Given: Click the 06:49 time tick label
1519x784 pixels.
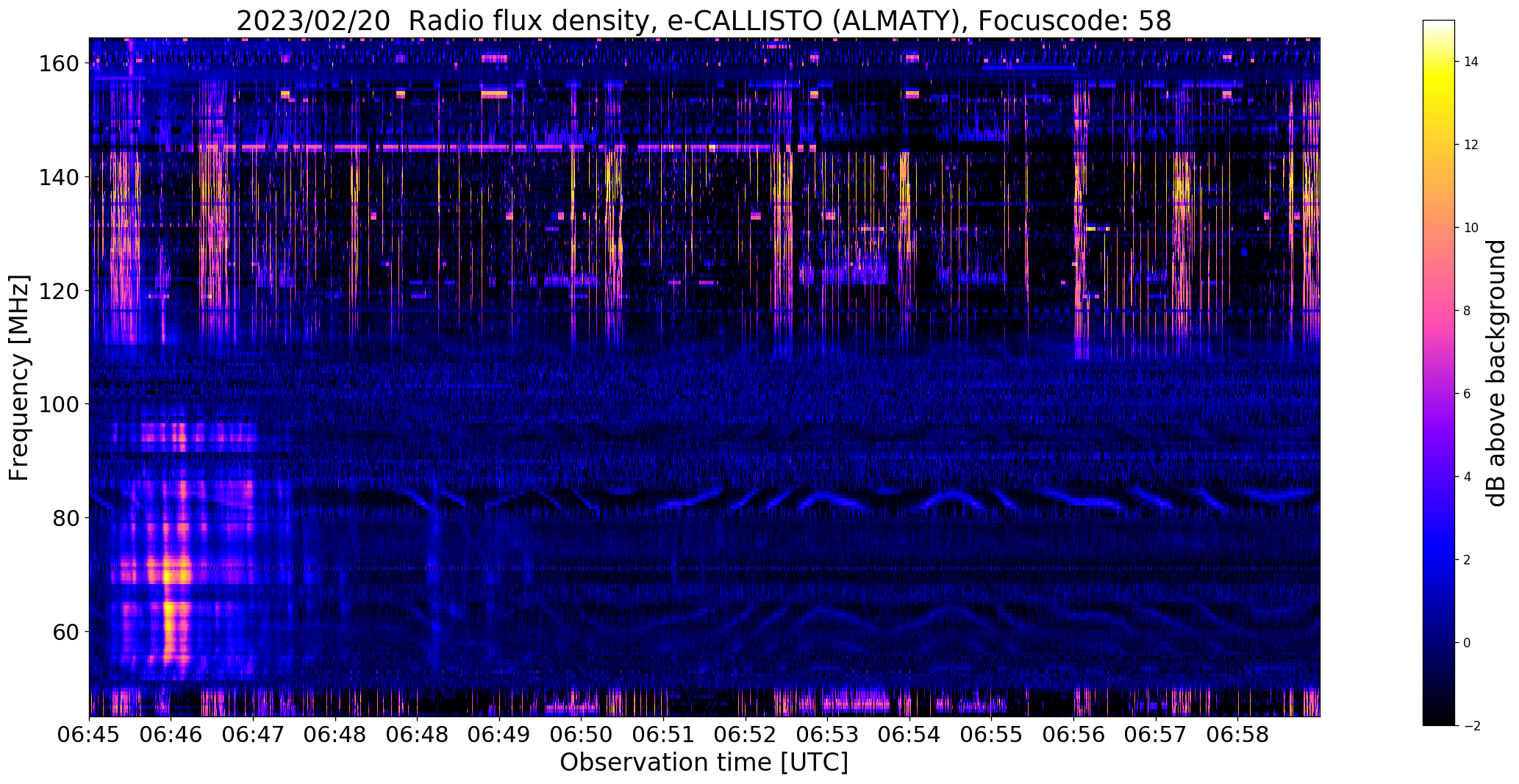Looking at the screenshot, I should click(x=500, y=735).
